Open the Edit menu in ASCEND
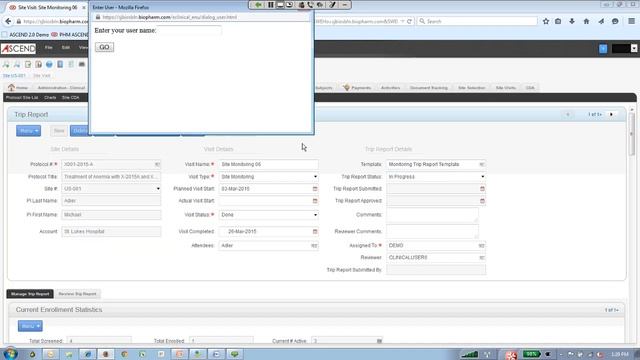 (66, 48)
